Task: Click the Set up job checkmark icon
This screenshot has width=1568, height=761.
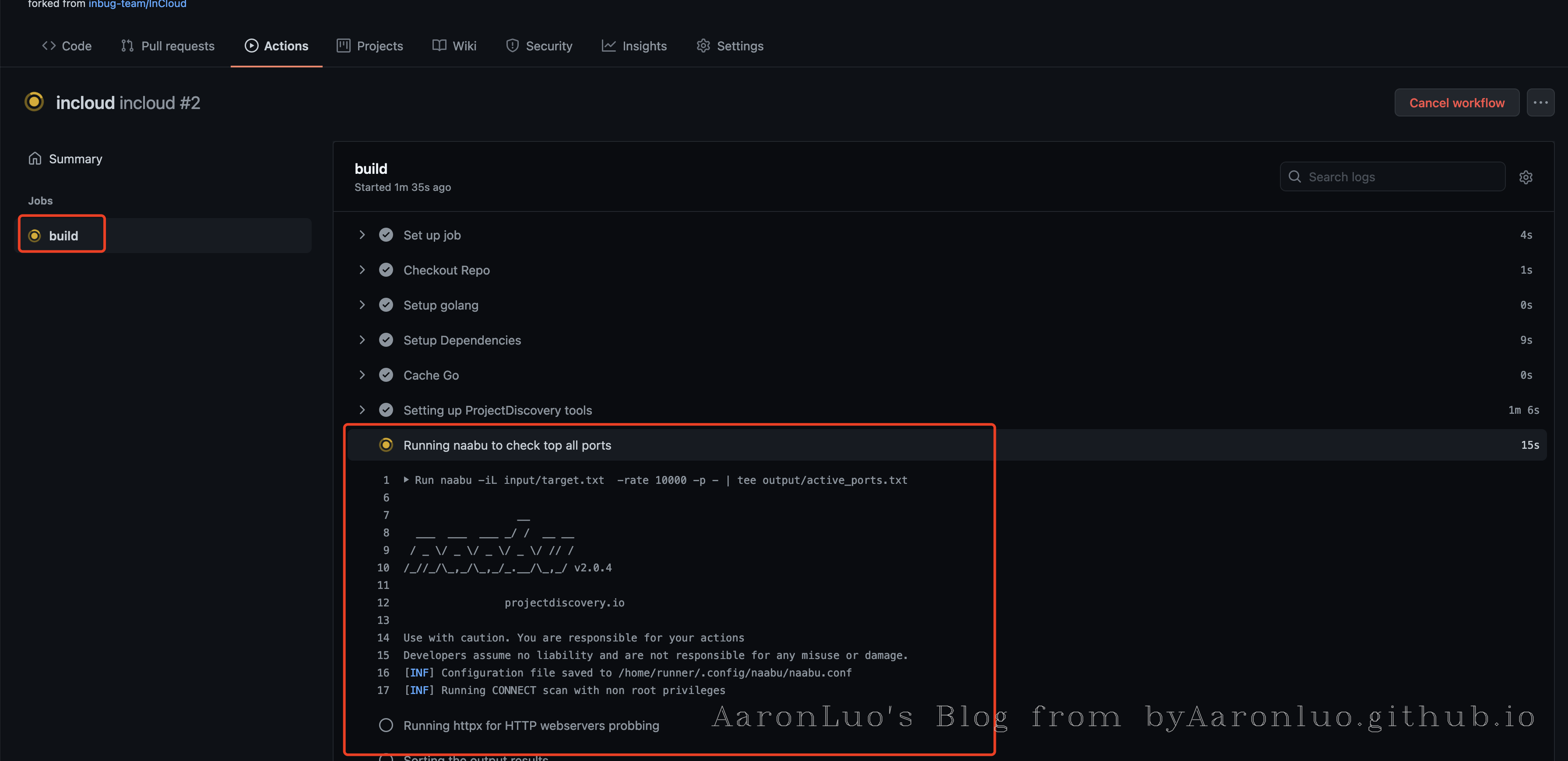Action: tap(386, 235)
